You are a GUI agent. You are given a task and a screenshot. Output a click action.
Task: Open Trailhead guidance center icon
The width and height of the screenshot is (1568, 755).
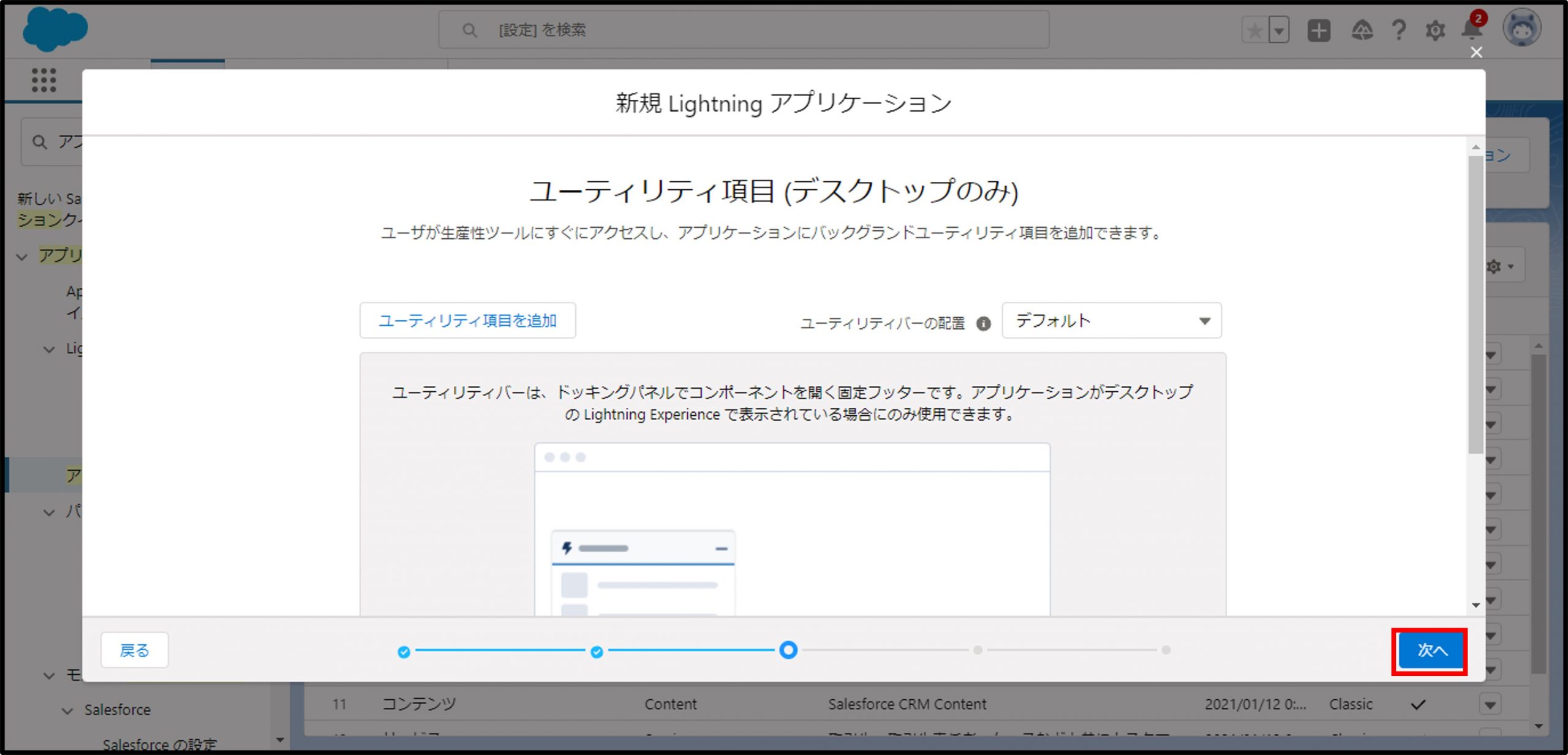(1362, 31)
